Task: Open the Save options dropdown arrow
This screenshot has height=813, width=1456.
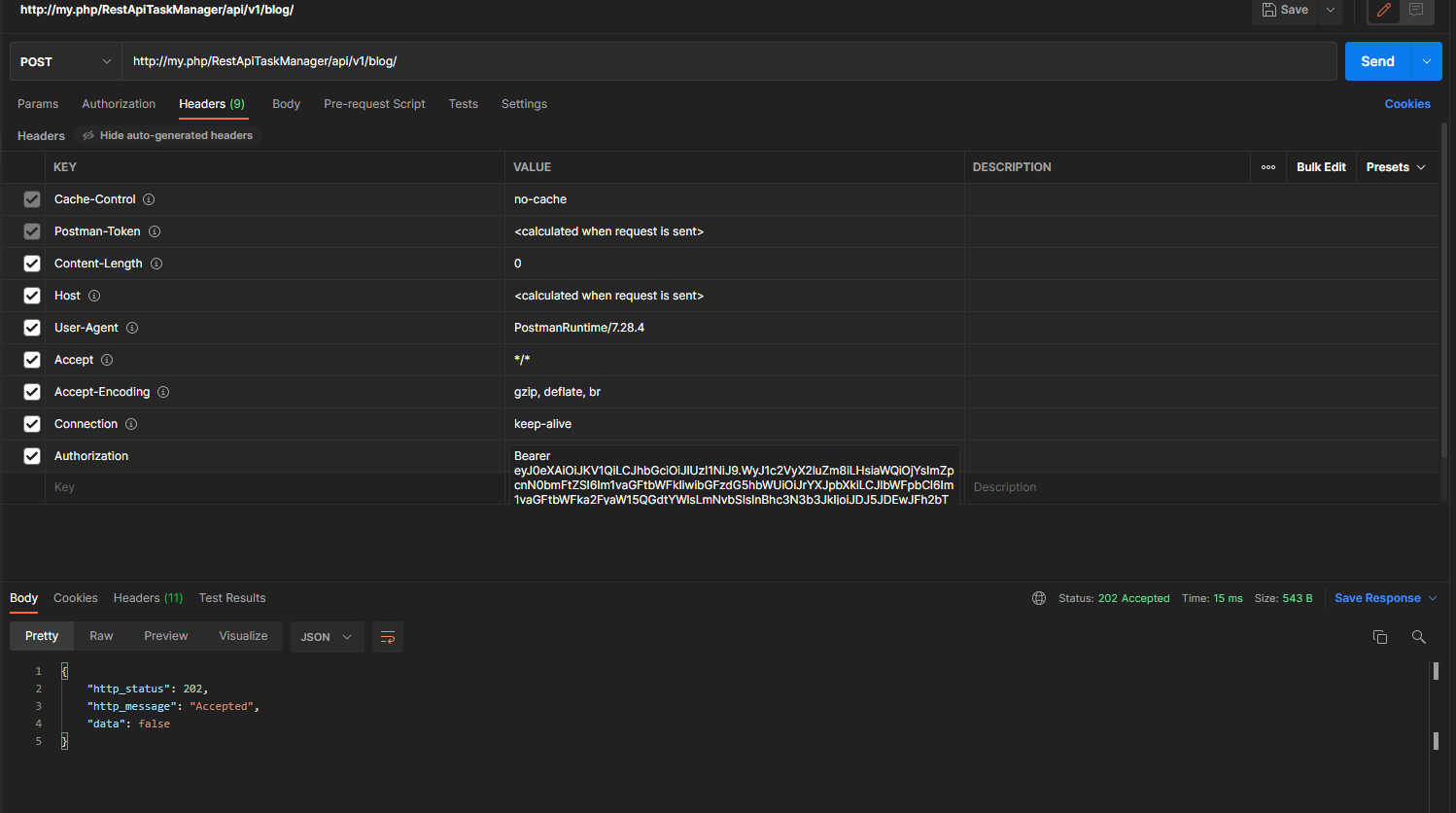Action: (x=1331, y=10)
